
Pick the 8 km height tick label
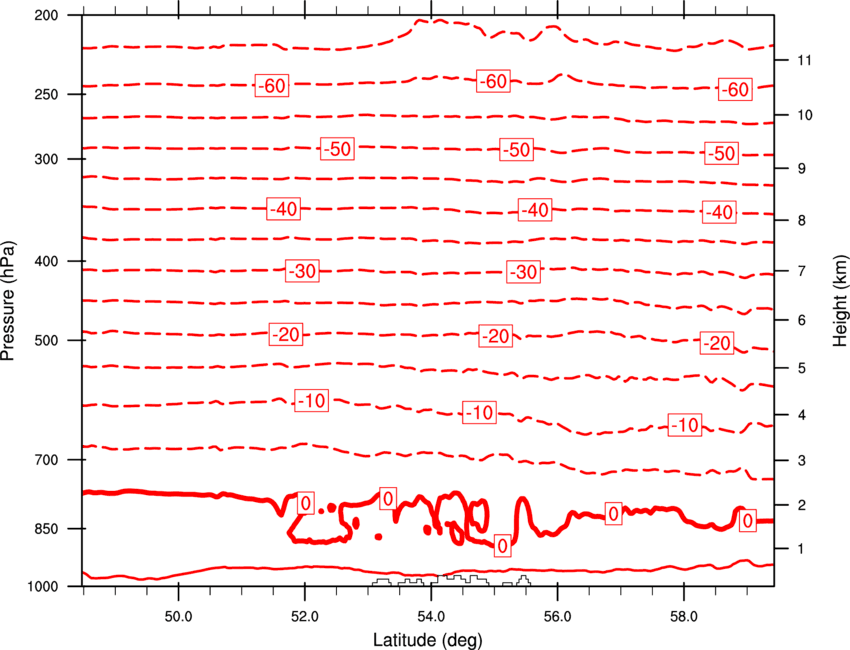802,220
